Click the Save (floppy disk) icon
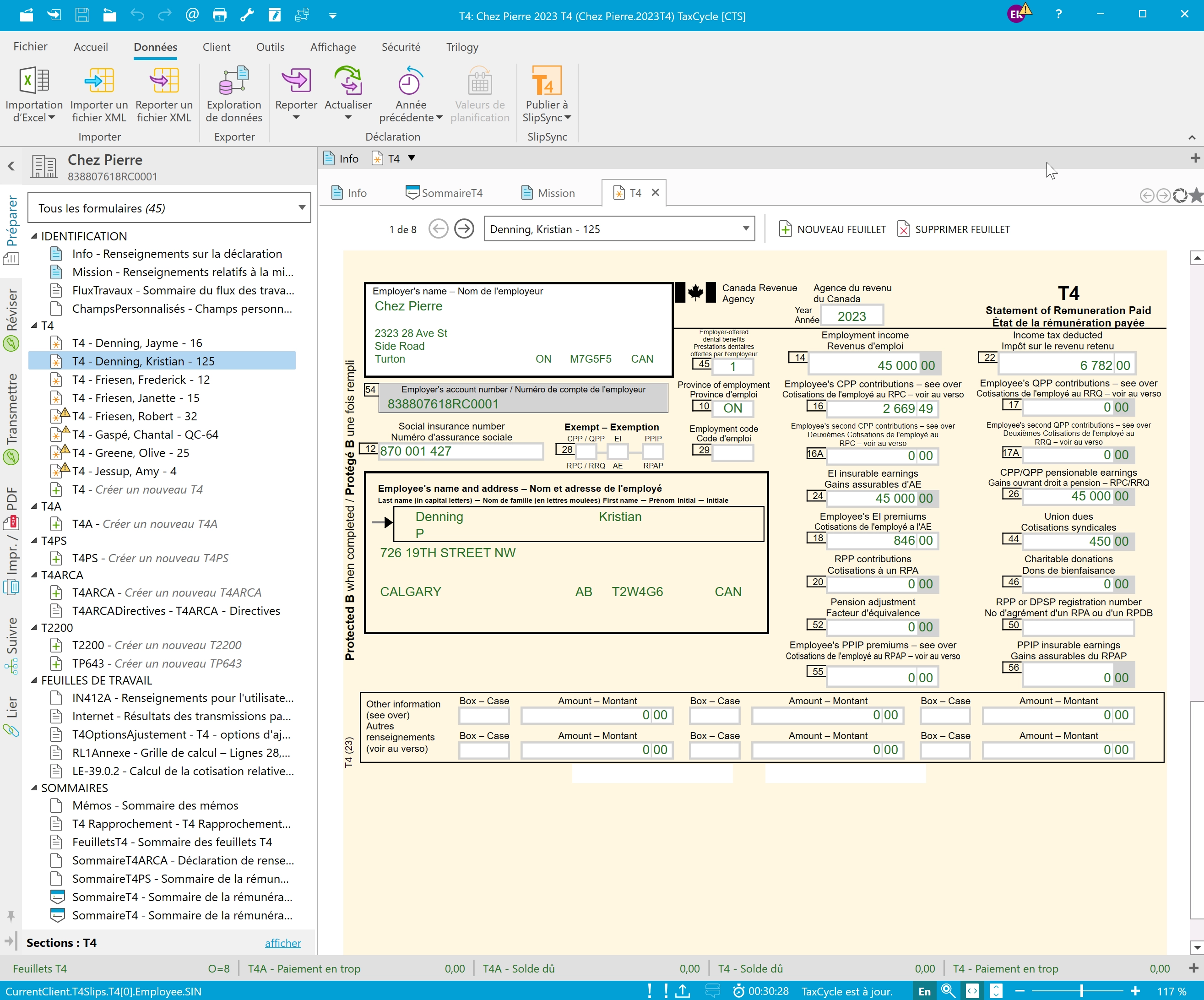1204x1000 pixels. 82,16
